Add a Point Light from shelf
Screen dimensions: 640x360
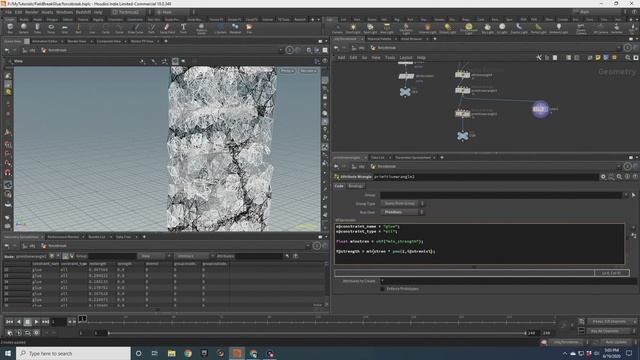click(353, 28)
